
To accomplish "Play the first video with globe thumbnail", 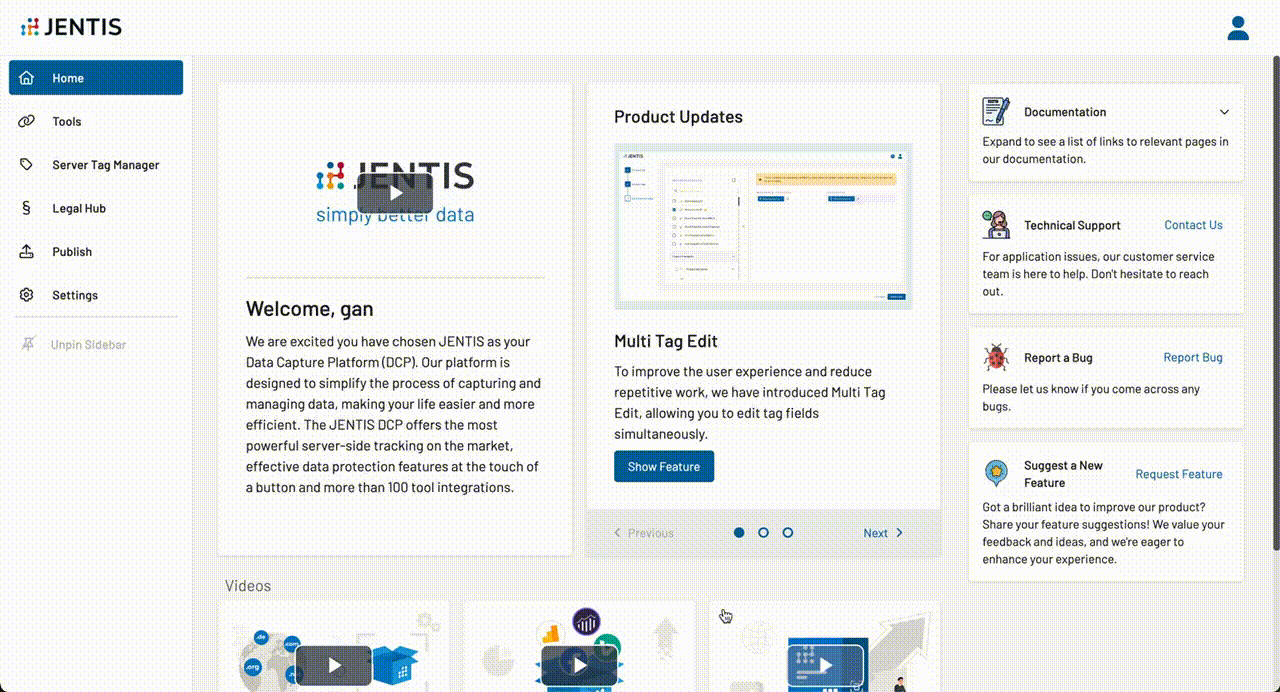I will click(x=333, y=665).
